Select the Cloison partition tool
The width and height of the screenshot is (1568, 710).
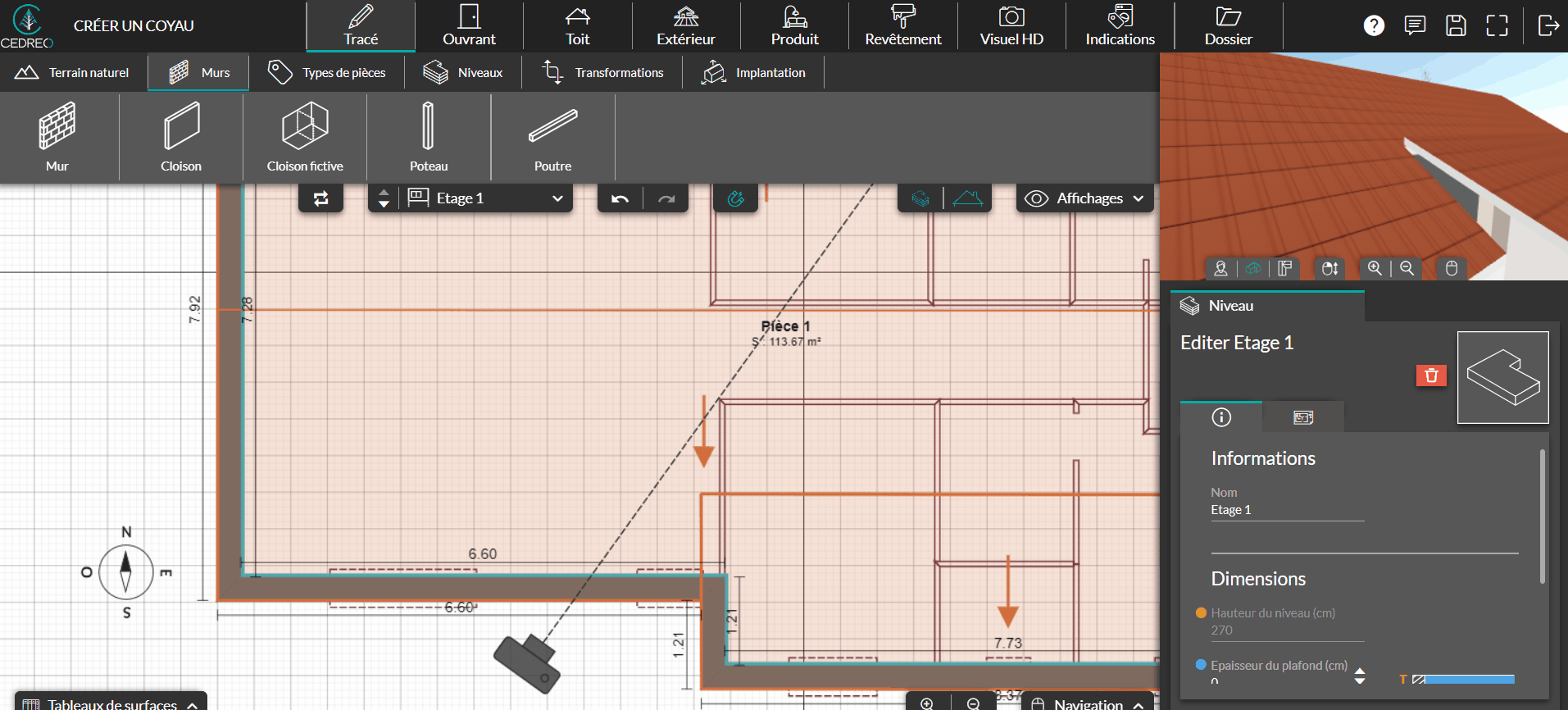click(x=181, y=137)
